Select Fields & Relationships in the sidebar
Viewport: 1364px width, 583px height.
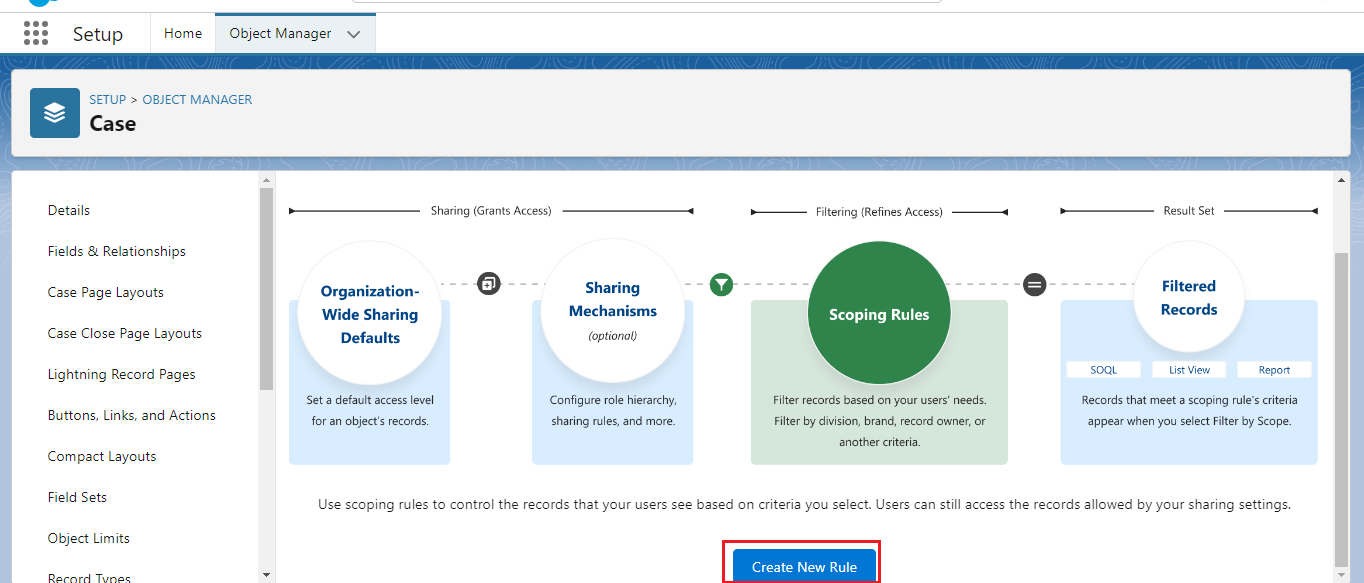pyautogui.click(x=116, y=251)
